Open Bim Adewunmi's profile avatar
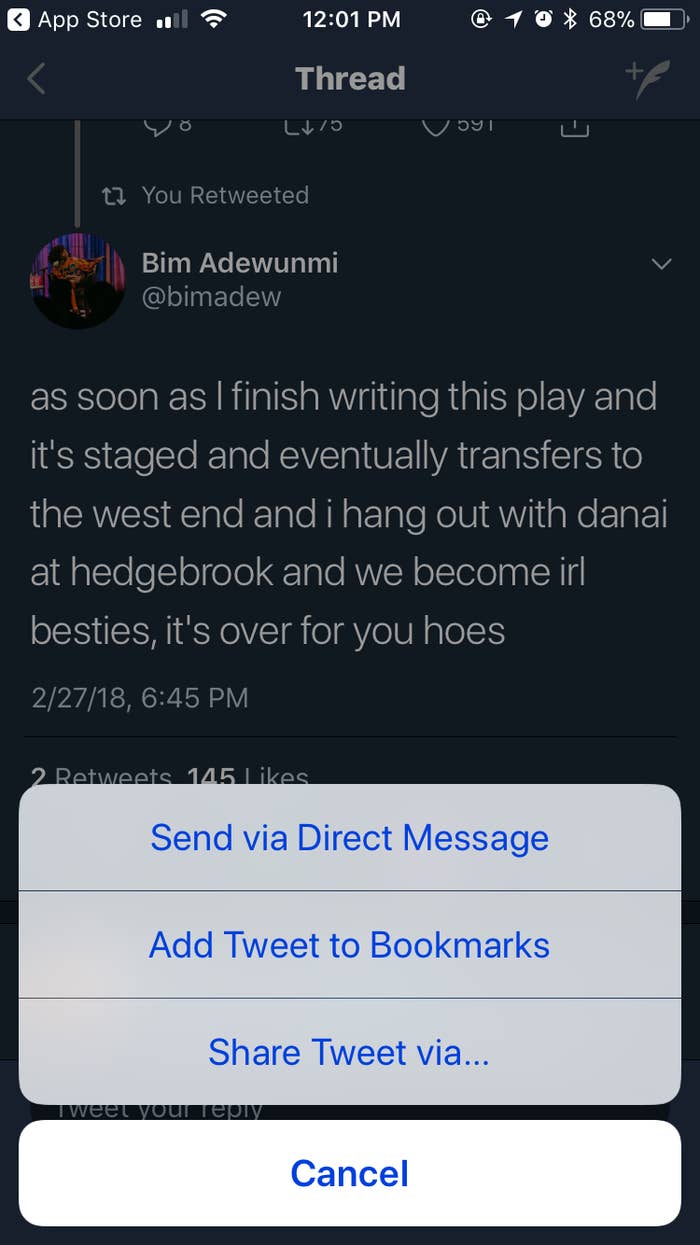Viewport: 700px width, 1245px height. click(x=78, y=281)
